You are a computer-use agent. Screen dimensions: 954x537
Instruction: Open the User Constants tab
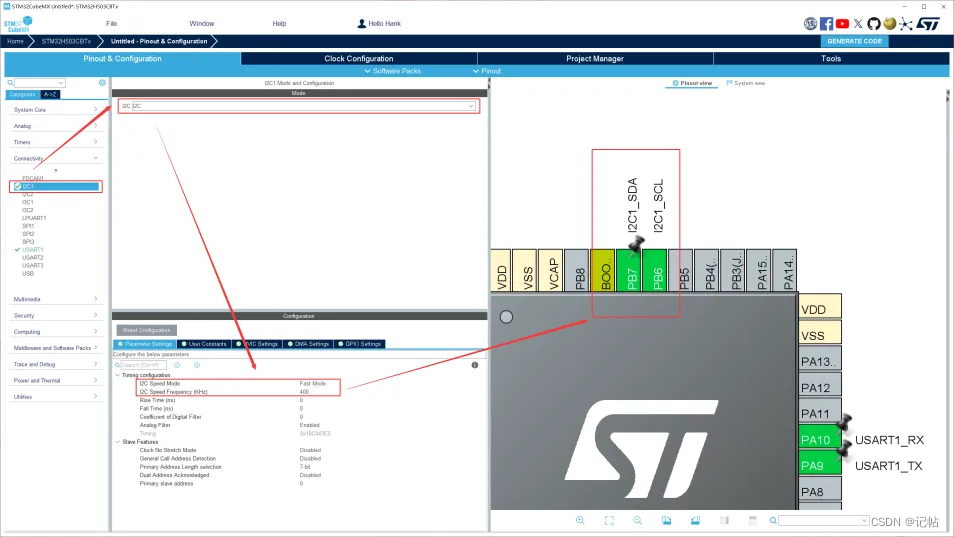click(204, 344)
